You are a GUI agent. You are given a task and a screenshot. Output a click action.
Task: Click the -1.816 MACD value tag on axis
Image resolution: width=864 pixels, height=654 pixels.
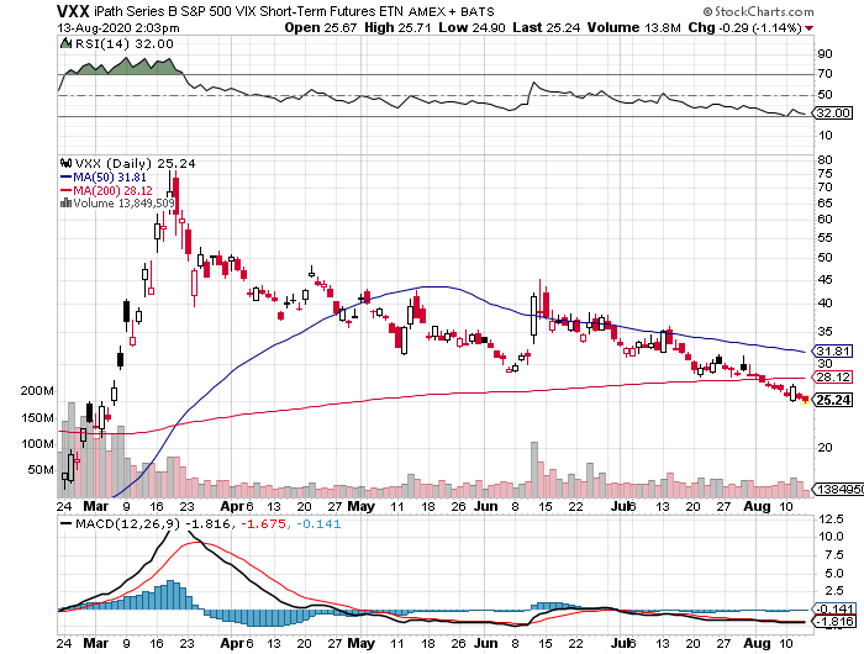click(x=834, y=621)
